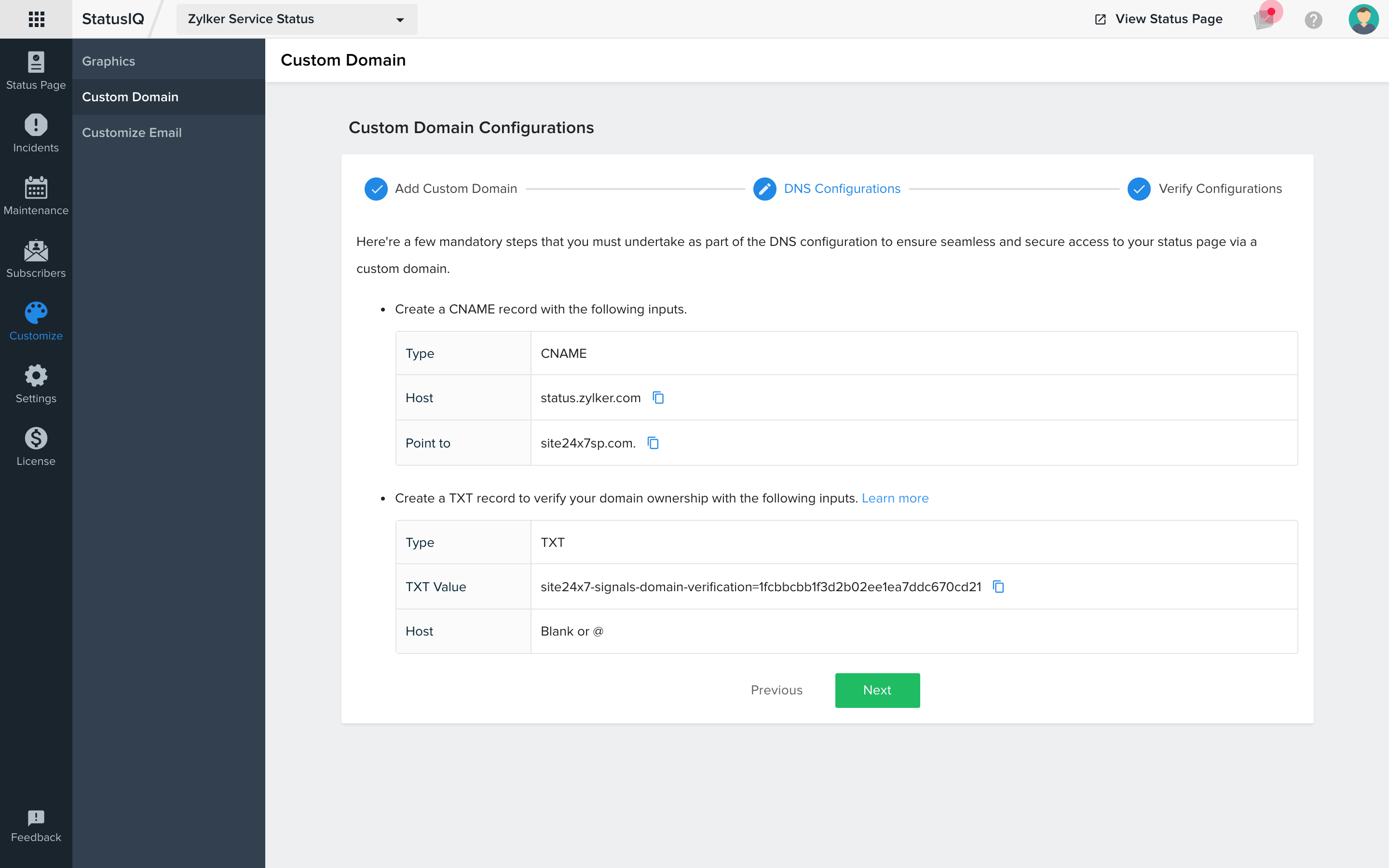Viewport: 1389px width, 868px height.
Task: Open the apps grid menu icon
Action: (36, 18)
